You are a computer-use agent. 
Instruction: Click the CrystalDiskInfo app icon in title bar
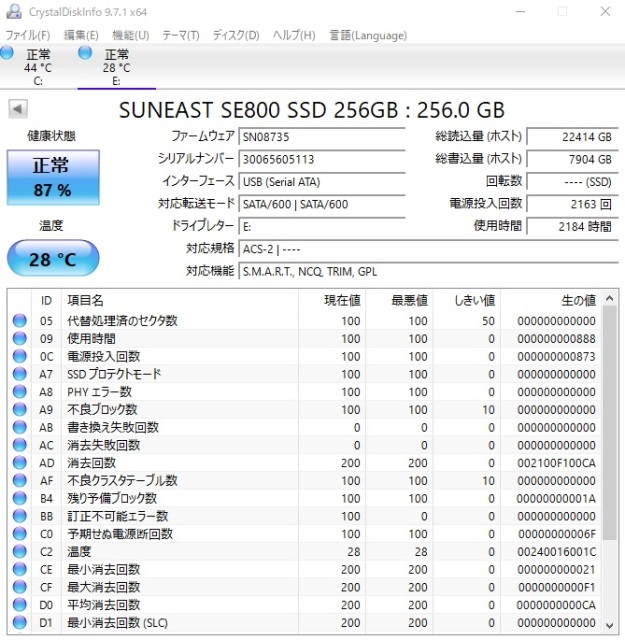14,11
